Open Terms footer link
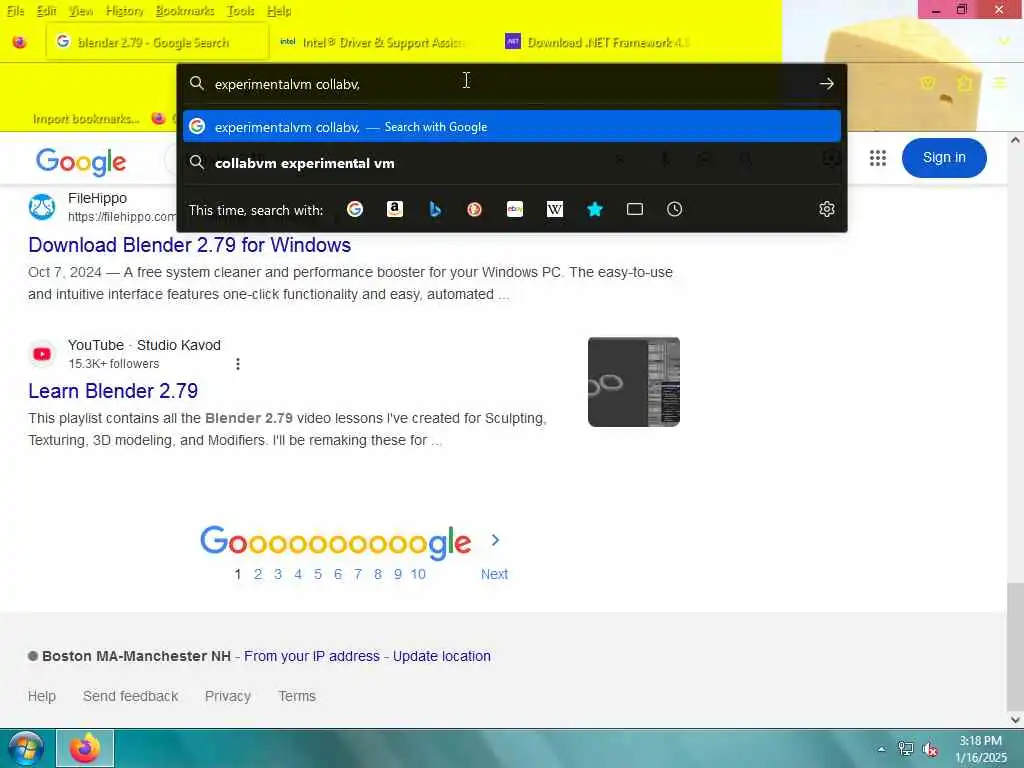Image resolution: width=1024 pixels, height=768 pixels. coord(297,696)
